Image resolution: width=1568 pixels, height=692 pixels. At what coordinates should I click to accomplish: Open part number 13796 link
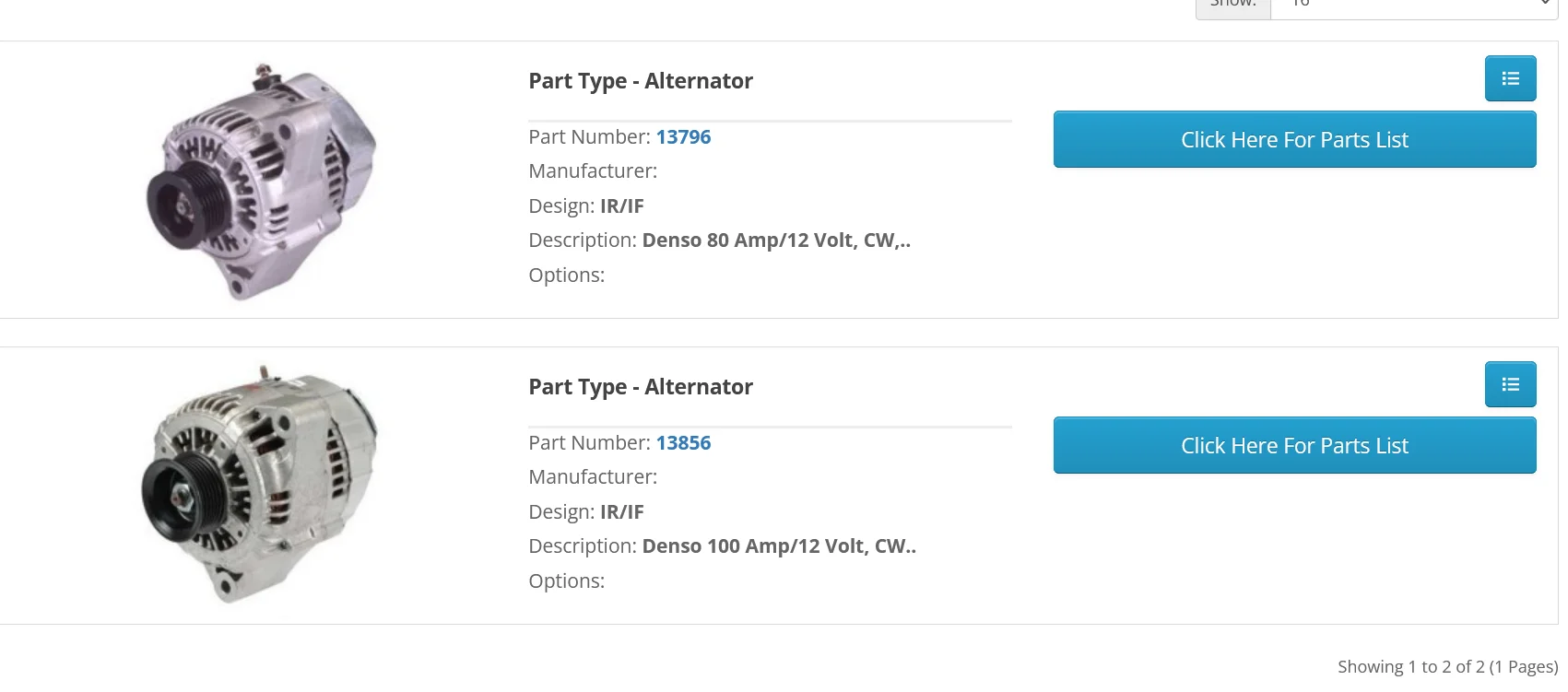pos(683,137)
